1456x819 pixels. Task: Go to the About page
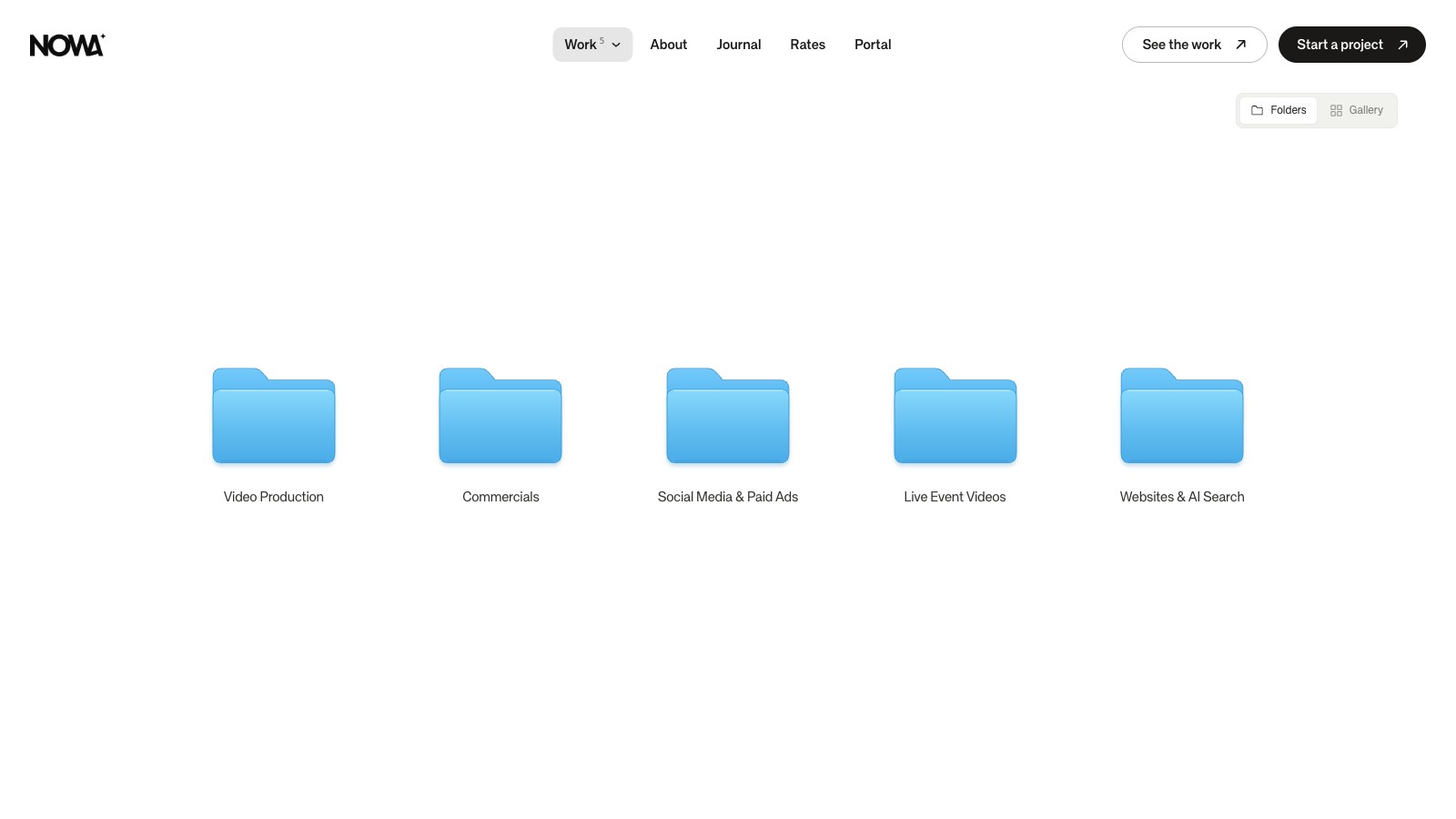tap(669, 45)
